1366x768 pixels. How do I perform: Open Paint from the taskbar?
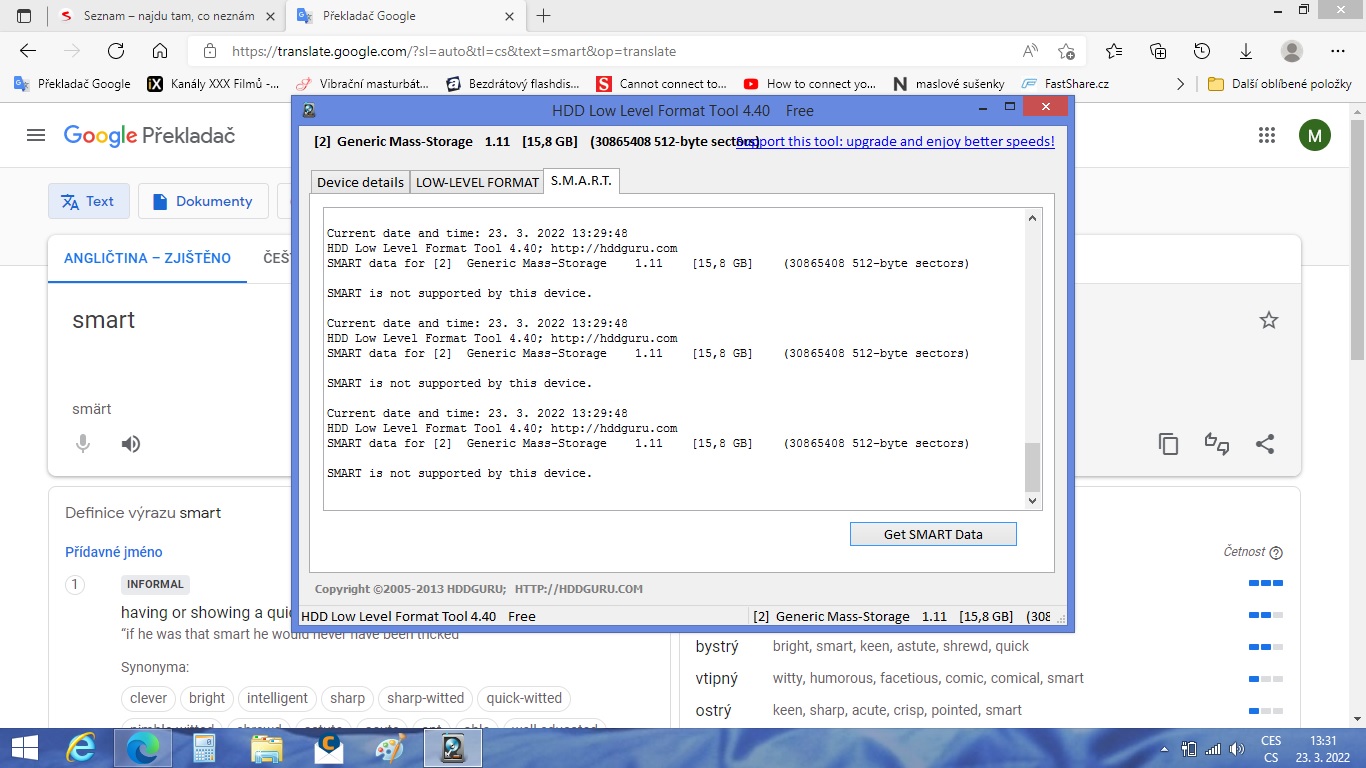[x=390, y=748]
